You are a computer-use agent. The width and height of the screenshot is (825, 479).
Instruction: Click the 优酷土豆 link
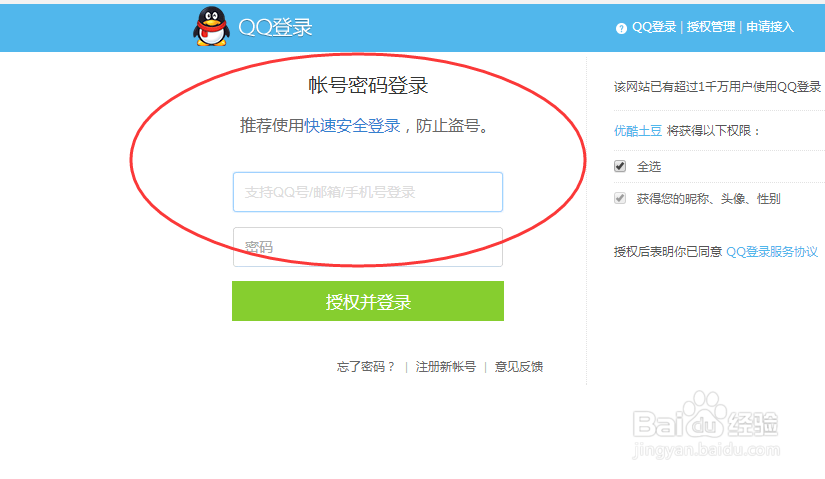638,131
